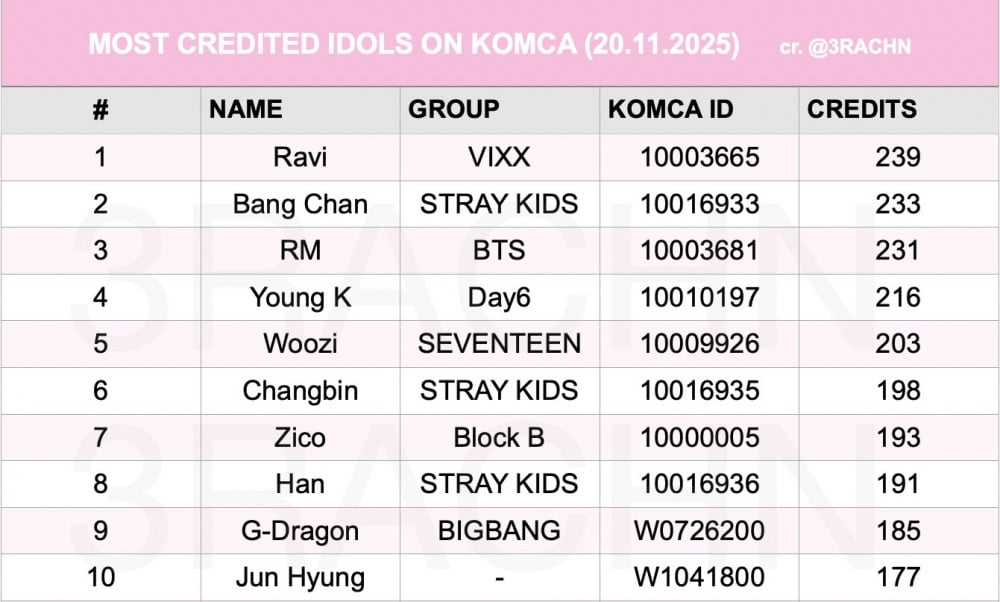Click the VIXX group cell

pos(498,157)
